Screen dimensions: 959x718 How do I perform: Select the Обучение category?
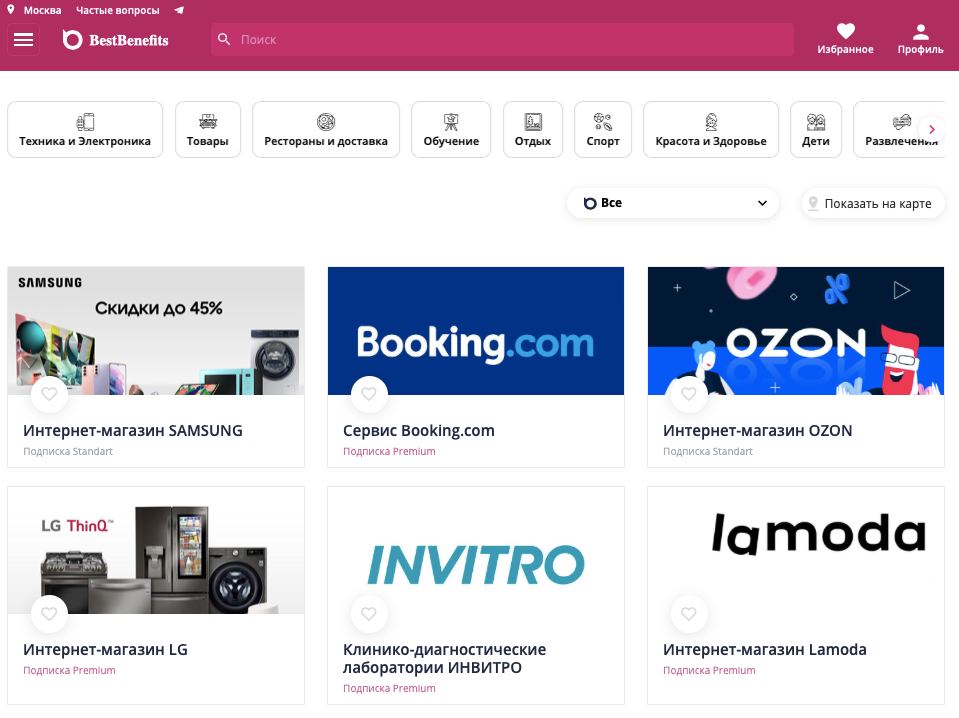tap(451, 130)
